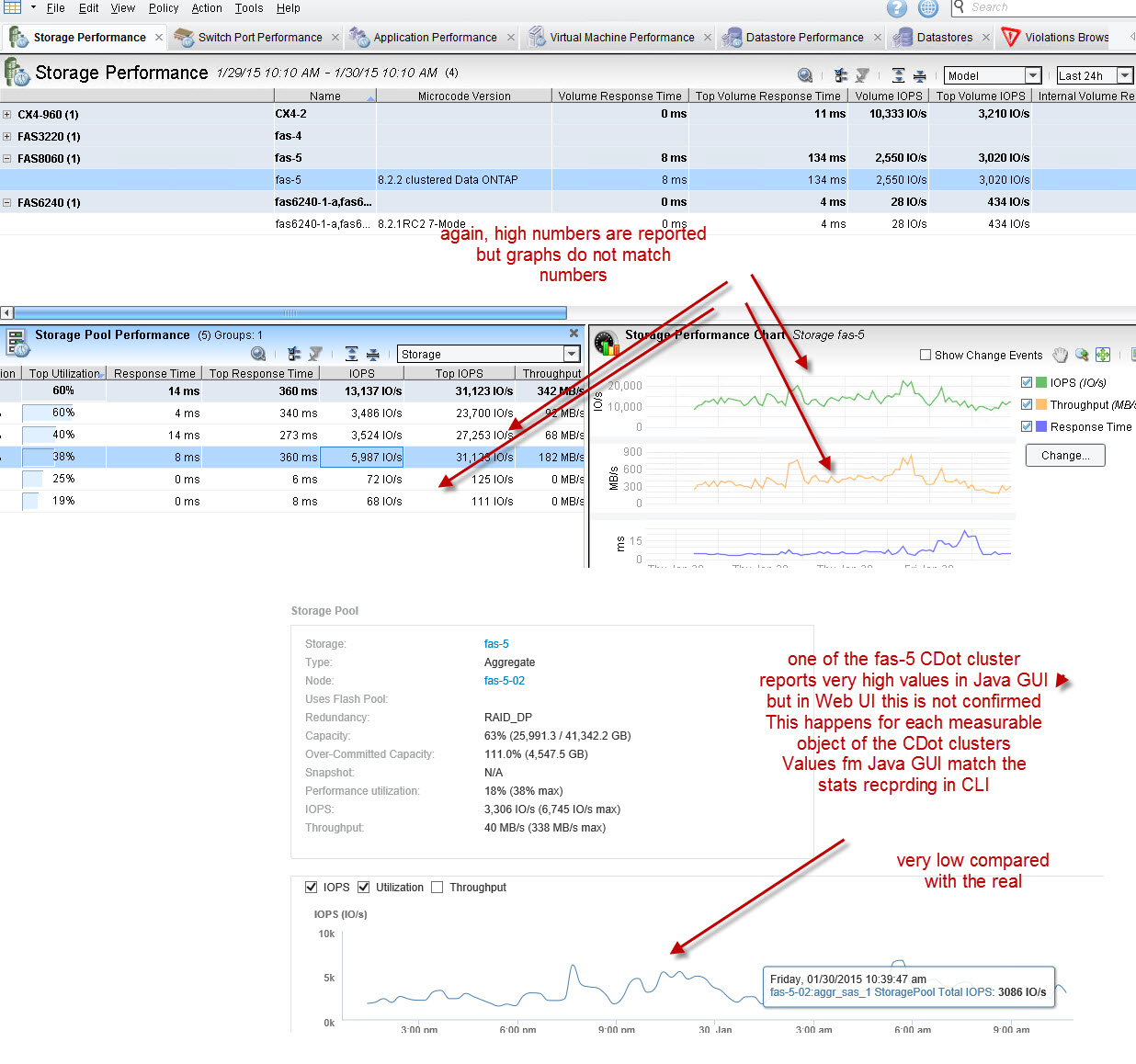
Task: Click filter funnel icon in Storage Pool Performance toolbar
Action: [315, 354]
